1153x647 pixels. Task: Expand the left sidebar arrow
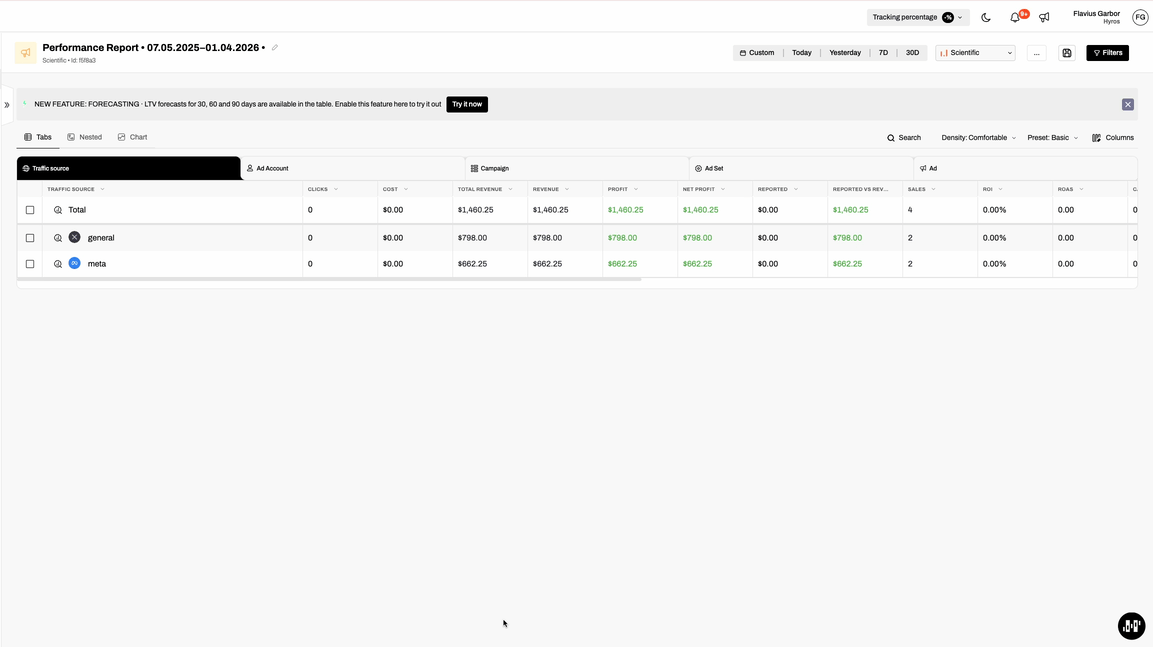point(7,104)
